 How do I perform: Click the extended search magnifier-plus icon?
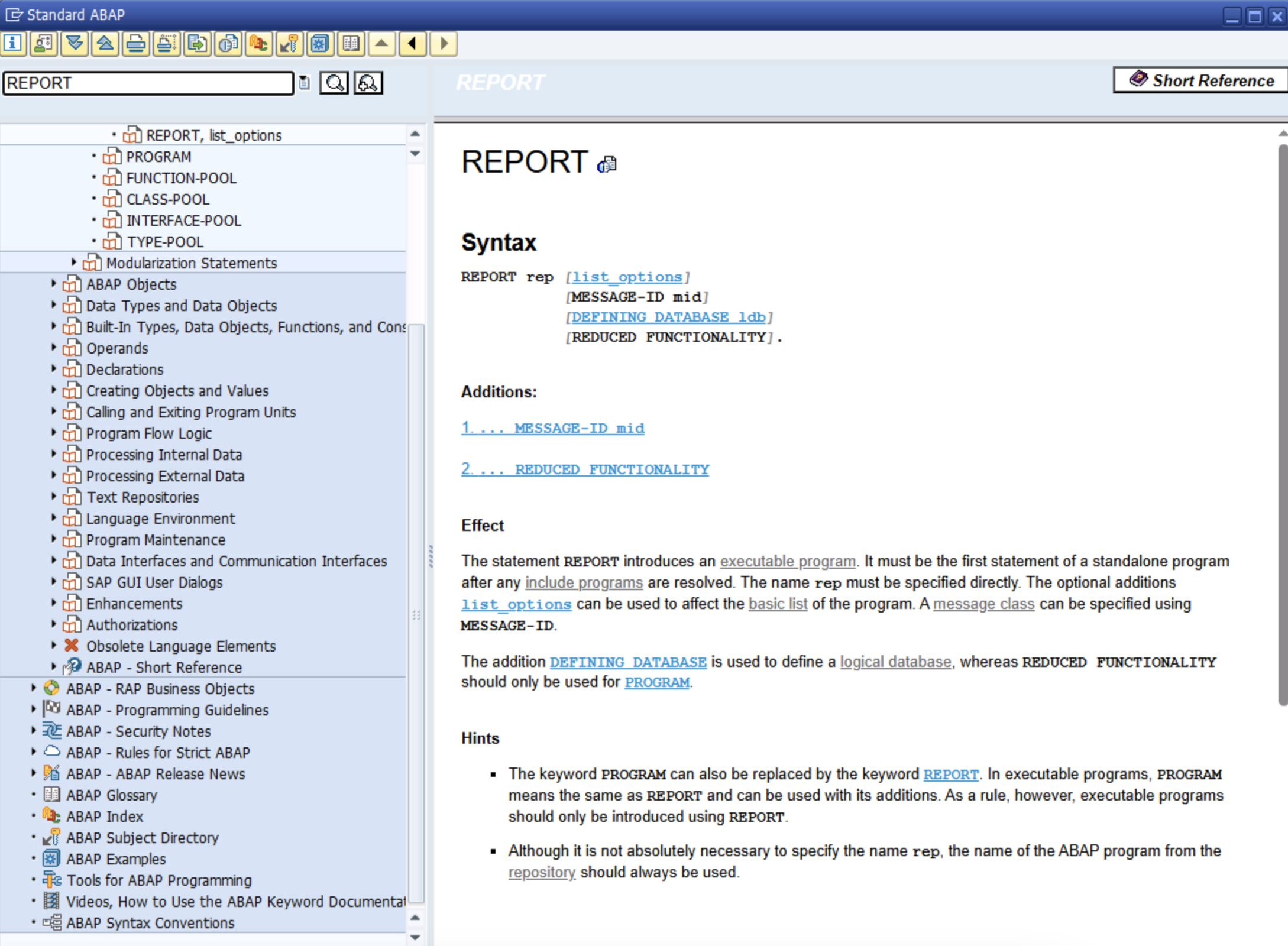pos(368,83)
